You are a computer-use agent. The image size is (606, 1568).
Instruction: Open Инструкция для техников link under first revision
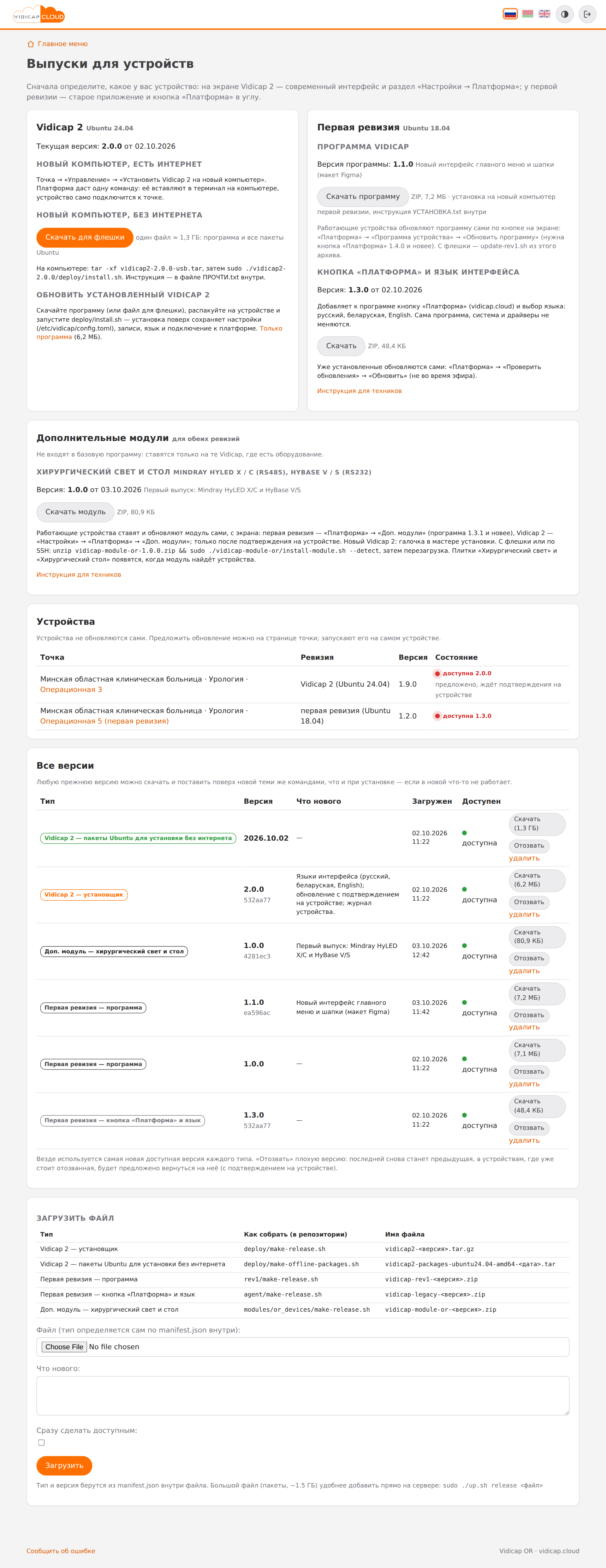click(359, 391)
